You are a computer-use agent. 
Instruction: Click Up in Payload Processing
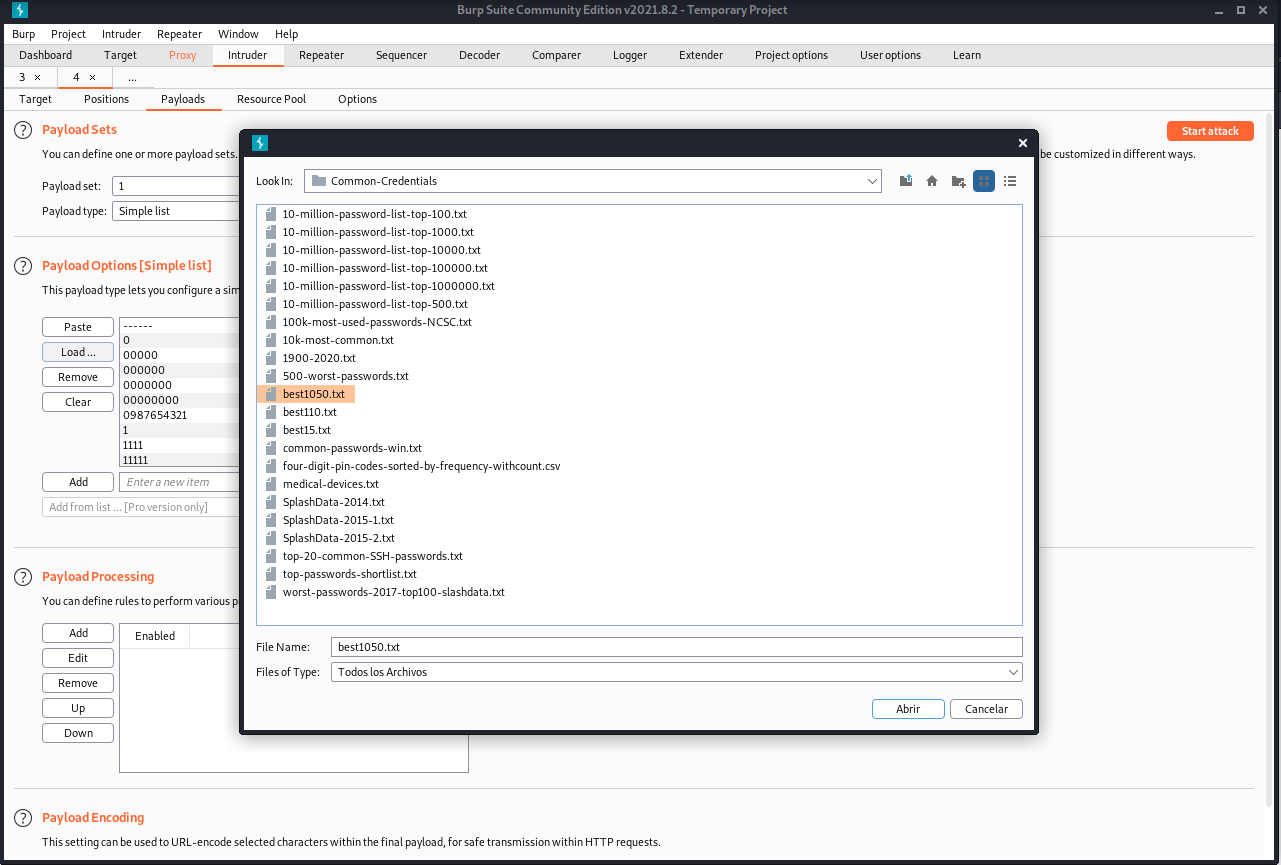tap(78, 708)
